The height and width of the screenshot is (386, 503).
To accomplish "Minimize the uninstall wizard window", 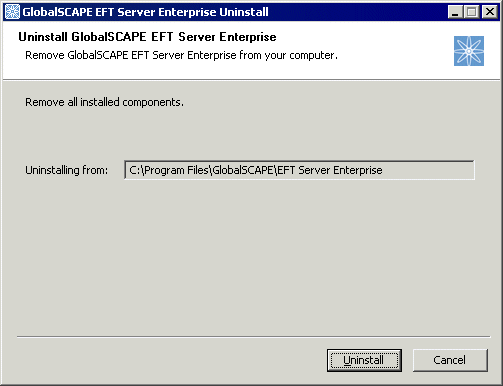I will pyautogui.click(x=455, y=12).
